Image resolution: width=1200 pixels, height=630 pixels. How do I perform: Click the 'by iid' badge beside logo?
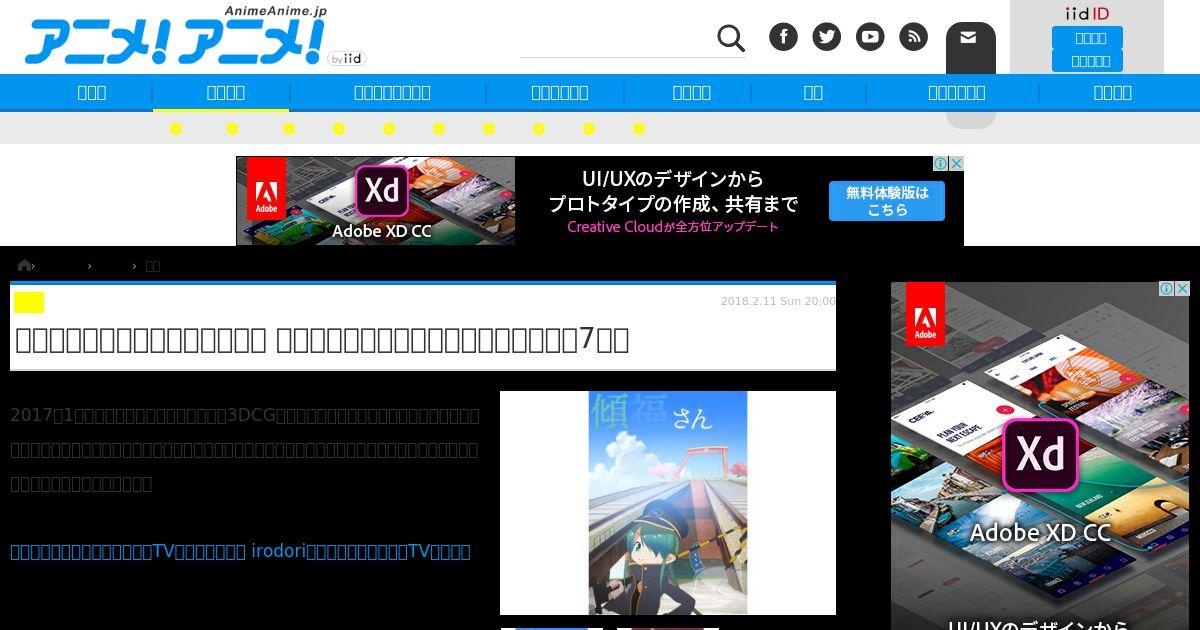(347, 59)
